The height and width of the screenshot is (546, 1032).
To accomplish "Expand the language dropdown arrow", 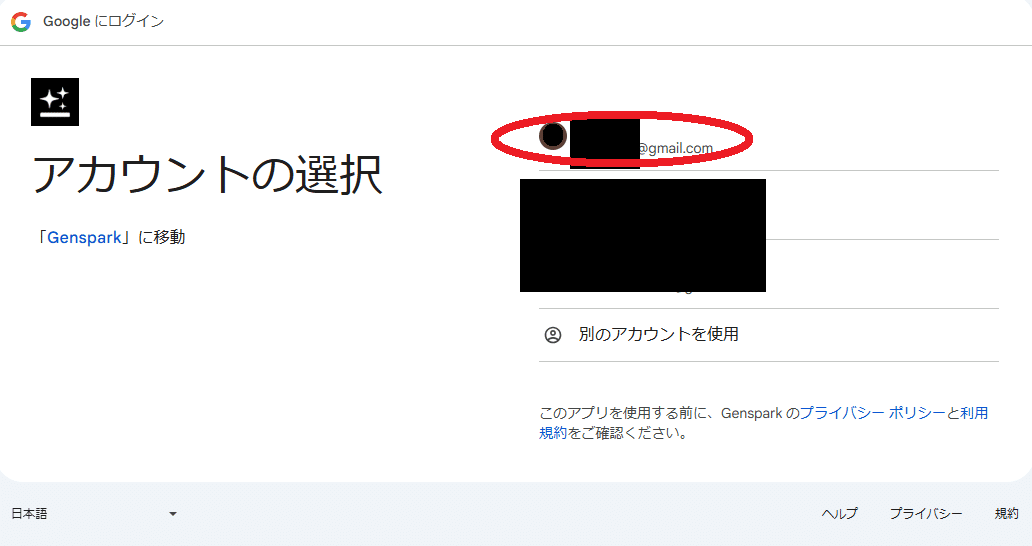I will click(x=172, y=514).
